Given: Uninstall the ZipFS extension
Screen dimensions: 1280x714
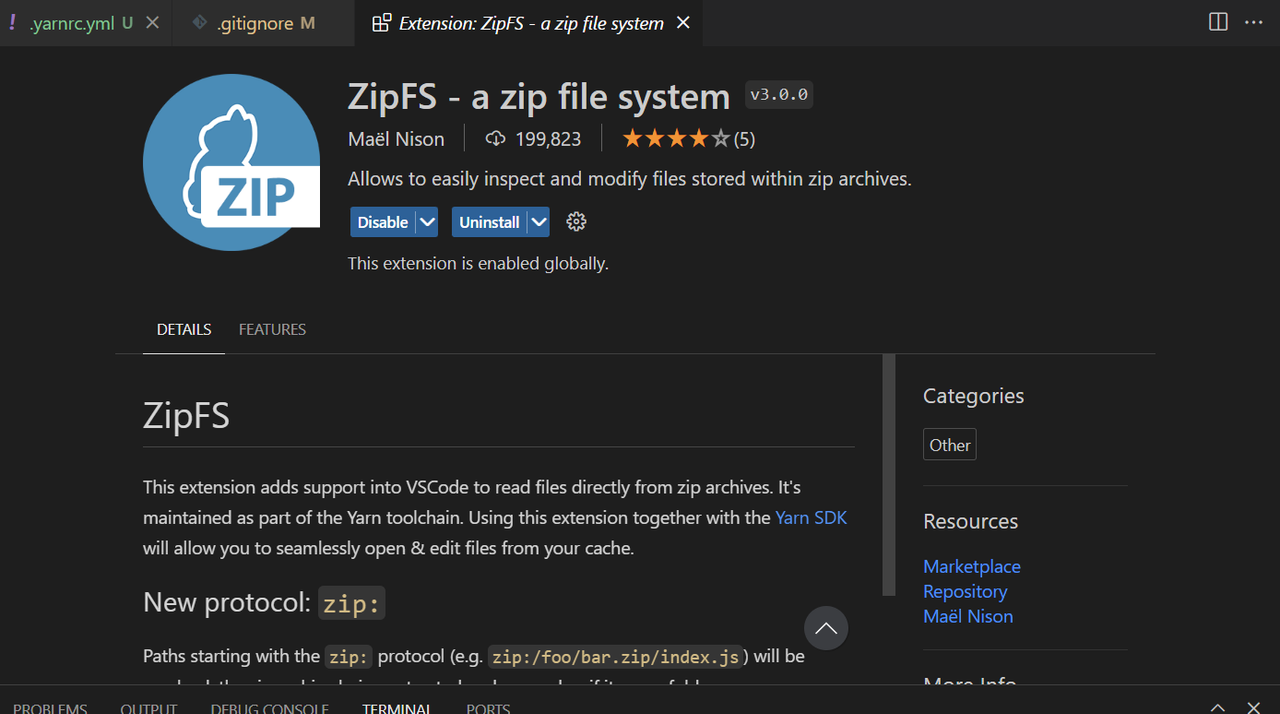Looking at the screenshot, I should point(489,222).
